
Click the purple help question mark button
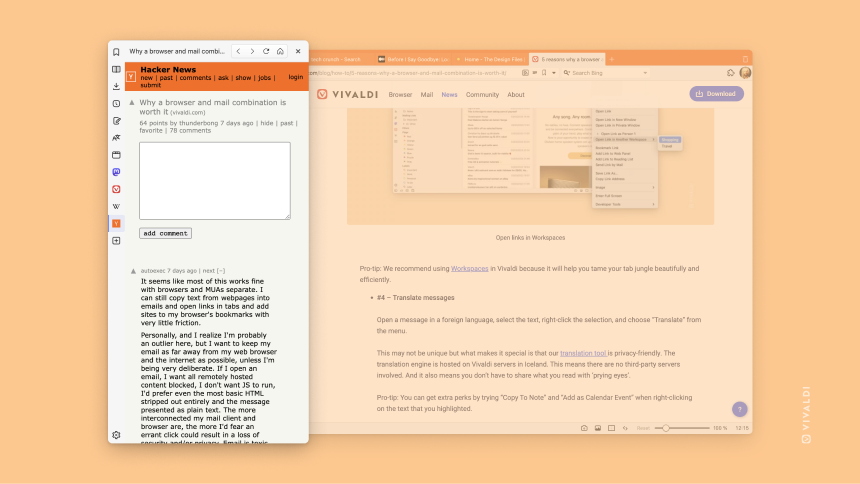pyautogui.click(x=739, y=409)
